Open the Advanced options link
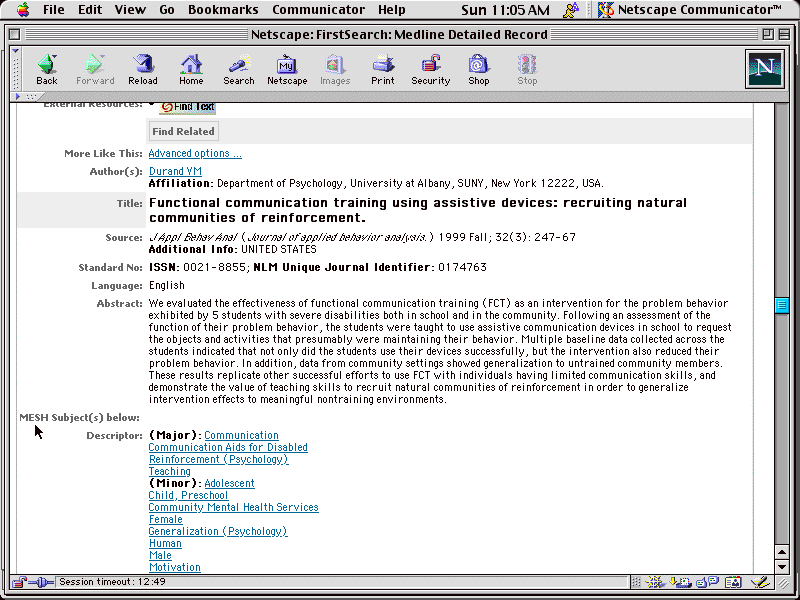The height and width of the screenshot is (600, 800). point(195,153)
